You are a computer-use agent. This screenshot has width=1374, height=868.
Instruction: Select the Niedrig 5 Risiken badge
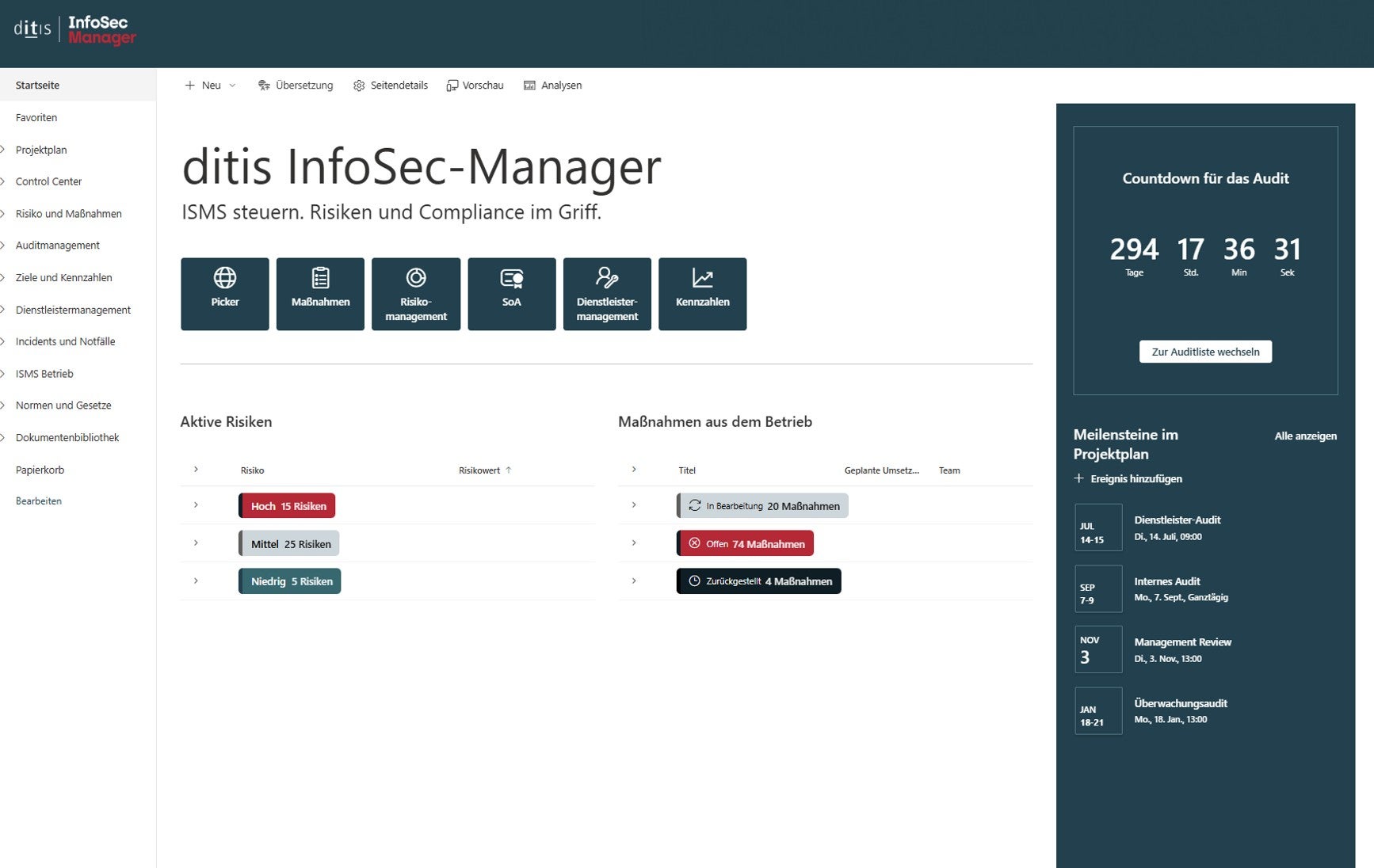(x=290, y=581)
